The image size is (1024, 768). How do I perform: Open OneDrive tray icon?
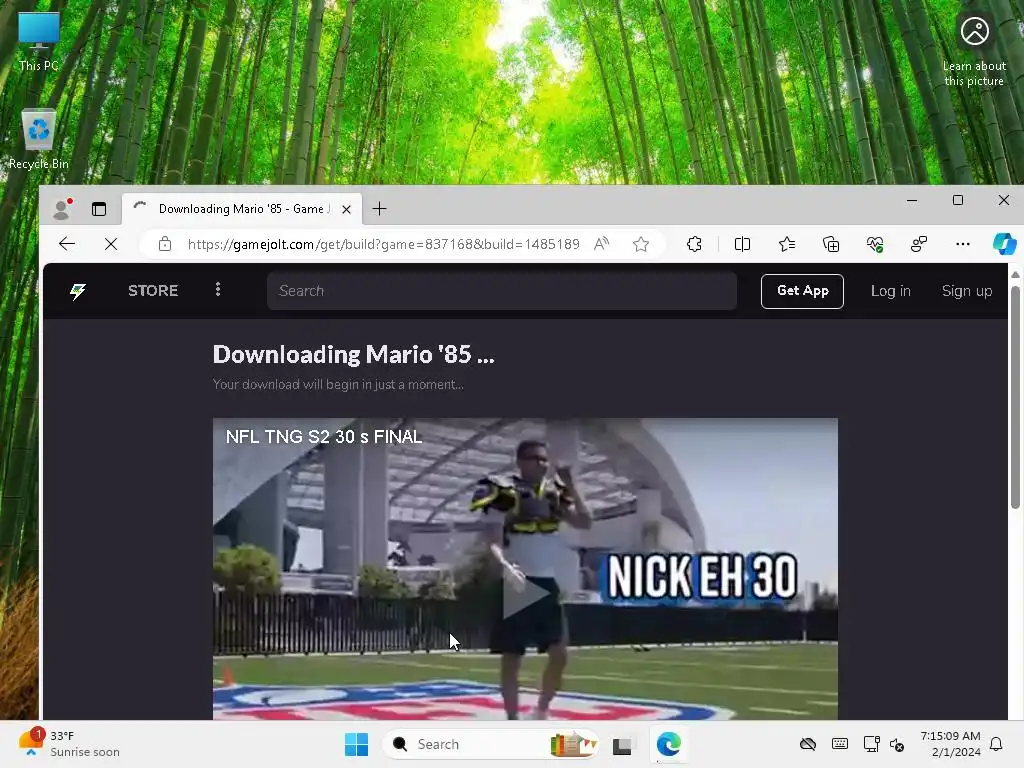[x=808, y=744]
